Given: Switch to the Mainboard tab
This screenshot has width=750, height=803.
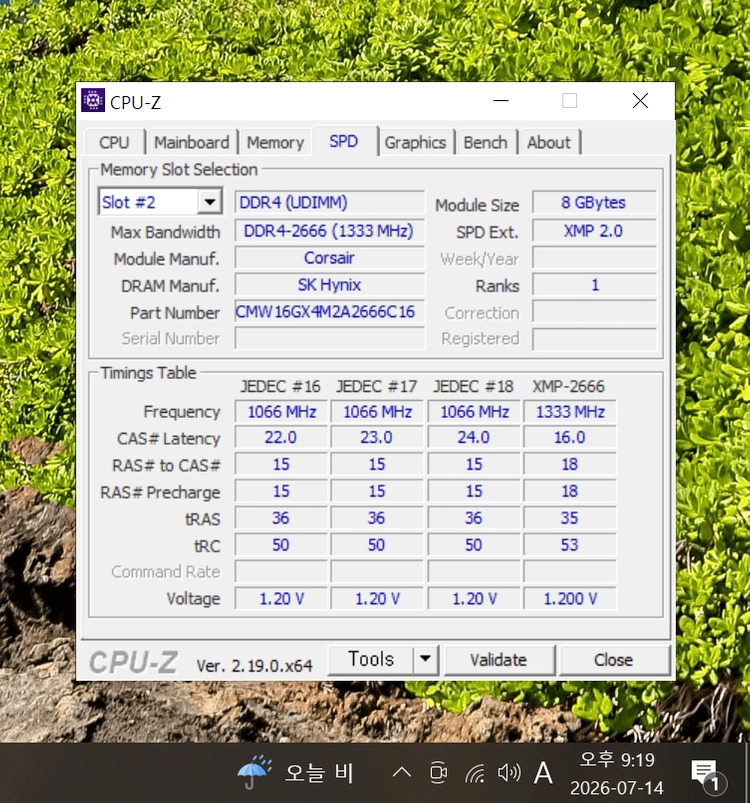Looking at the screenshot, I should [192, 142].
